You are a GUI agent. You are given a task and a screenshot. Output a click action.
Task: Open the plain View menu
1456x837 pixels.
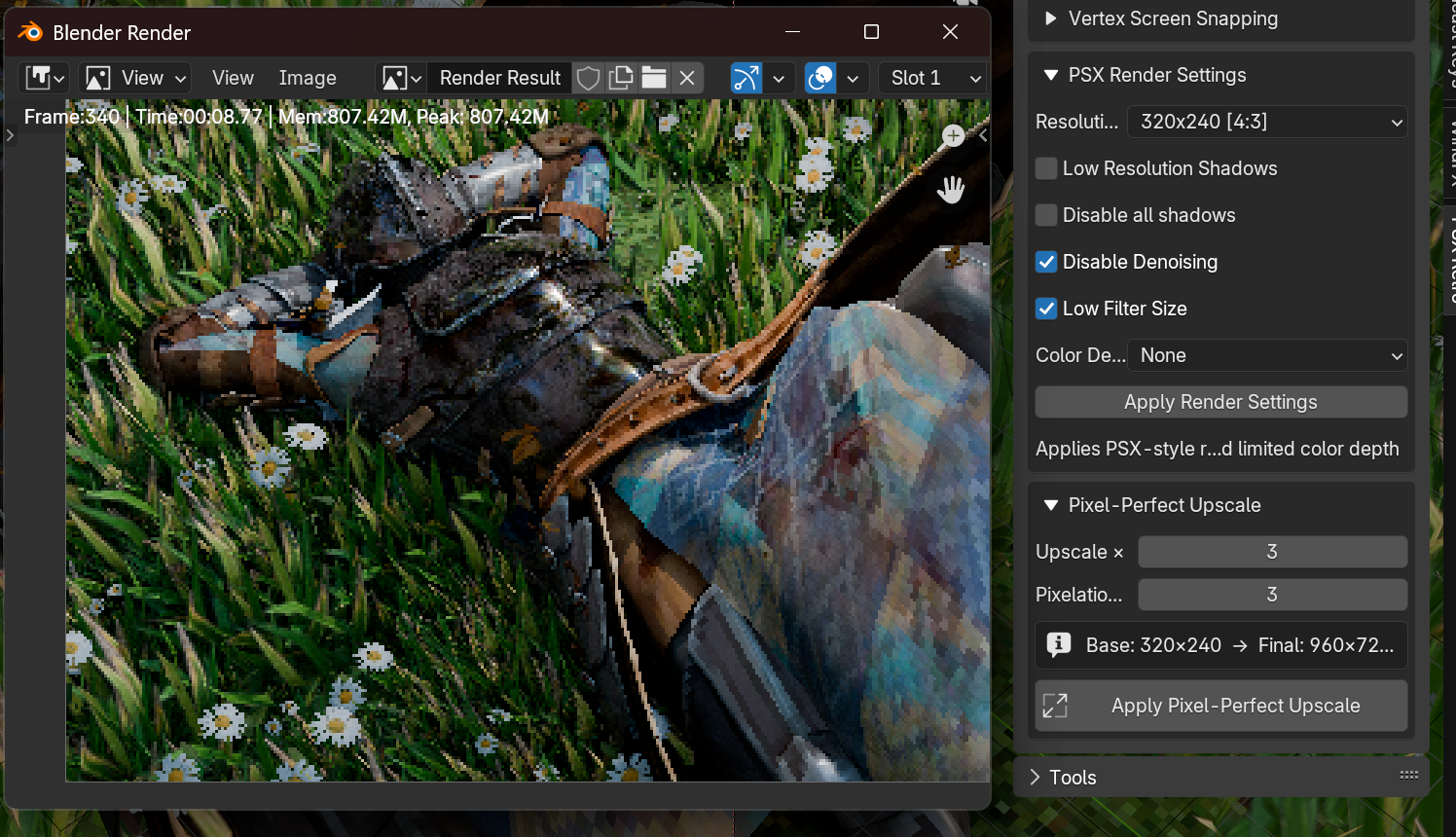point(233,78)
